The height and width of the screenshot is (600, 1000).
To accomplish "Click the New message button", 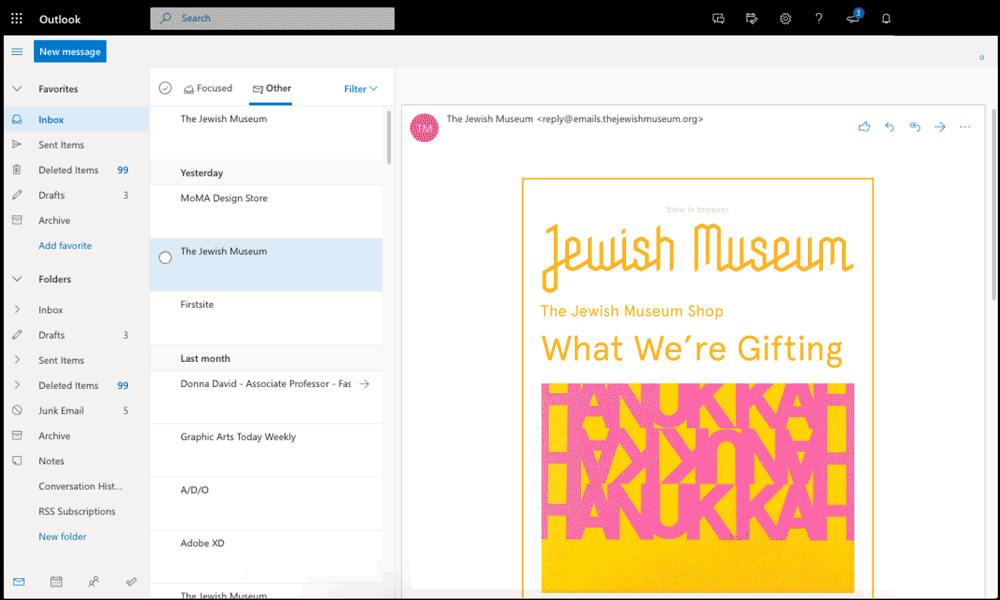I will [70, 52].
